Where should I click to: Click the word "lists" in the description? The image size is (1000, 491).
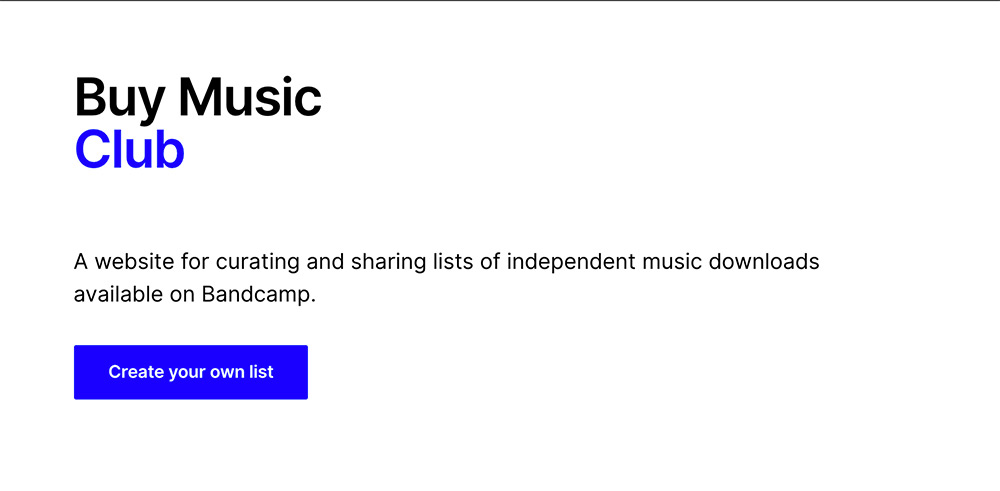pos(453,262)
